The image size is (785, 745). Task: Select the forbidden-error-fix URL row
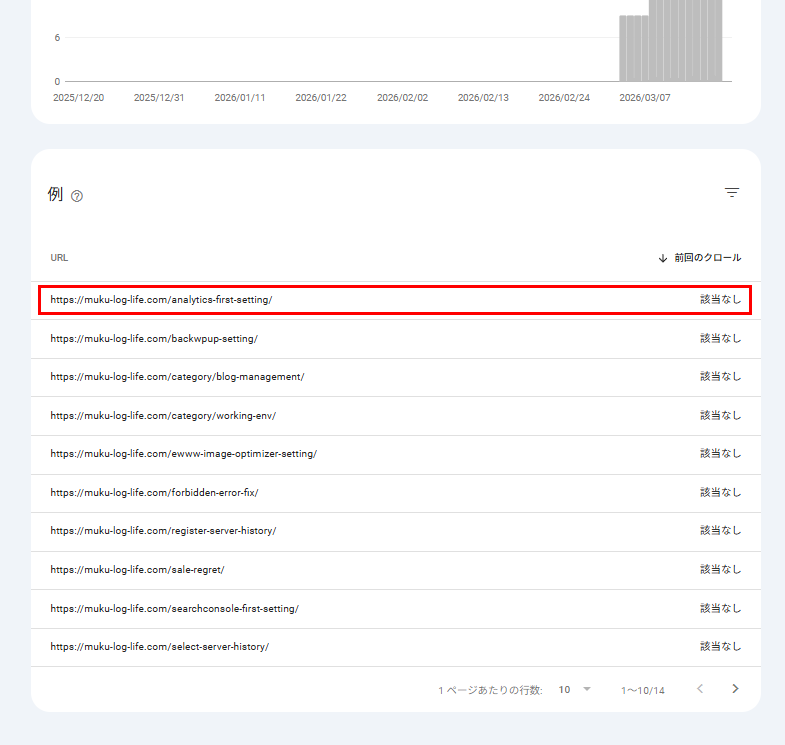click(154, 493)
